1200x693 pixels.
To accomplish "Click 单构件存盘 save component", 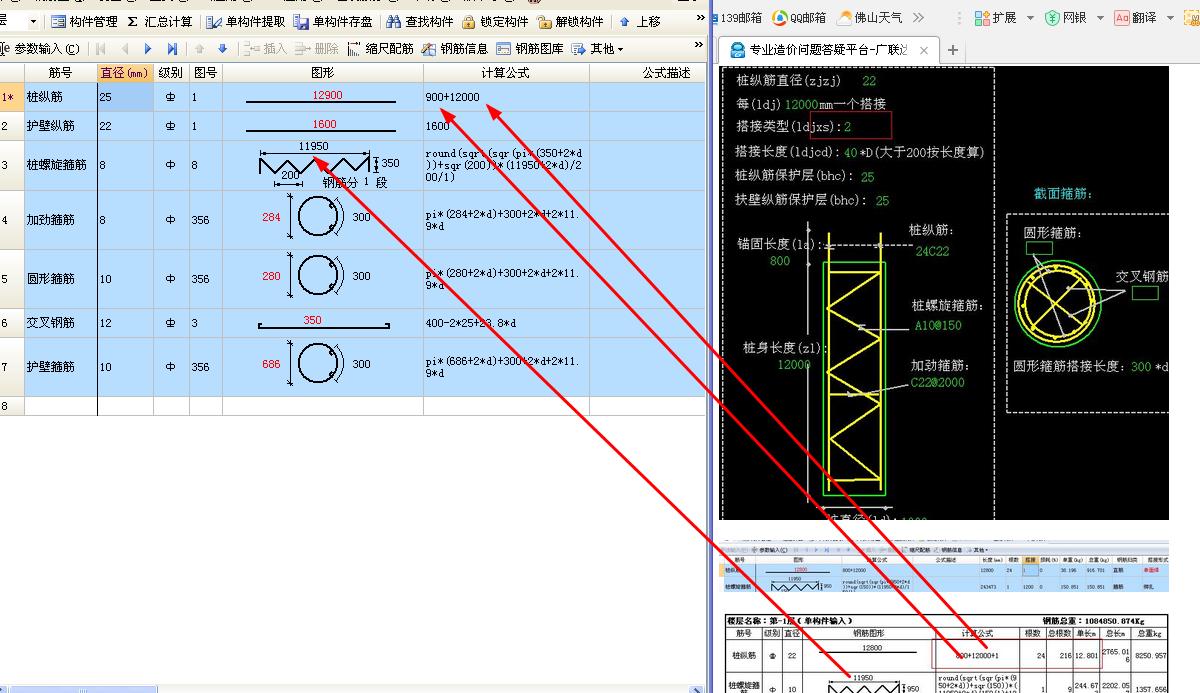I will tap(333, 21).
